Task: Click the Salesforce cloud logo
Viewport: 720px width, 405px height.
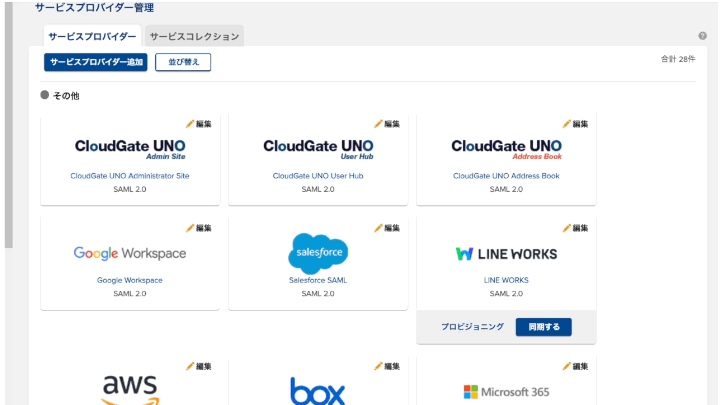Action: click(x=318, y=253)
